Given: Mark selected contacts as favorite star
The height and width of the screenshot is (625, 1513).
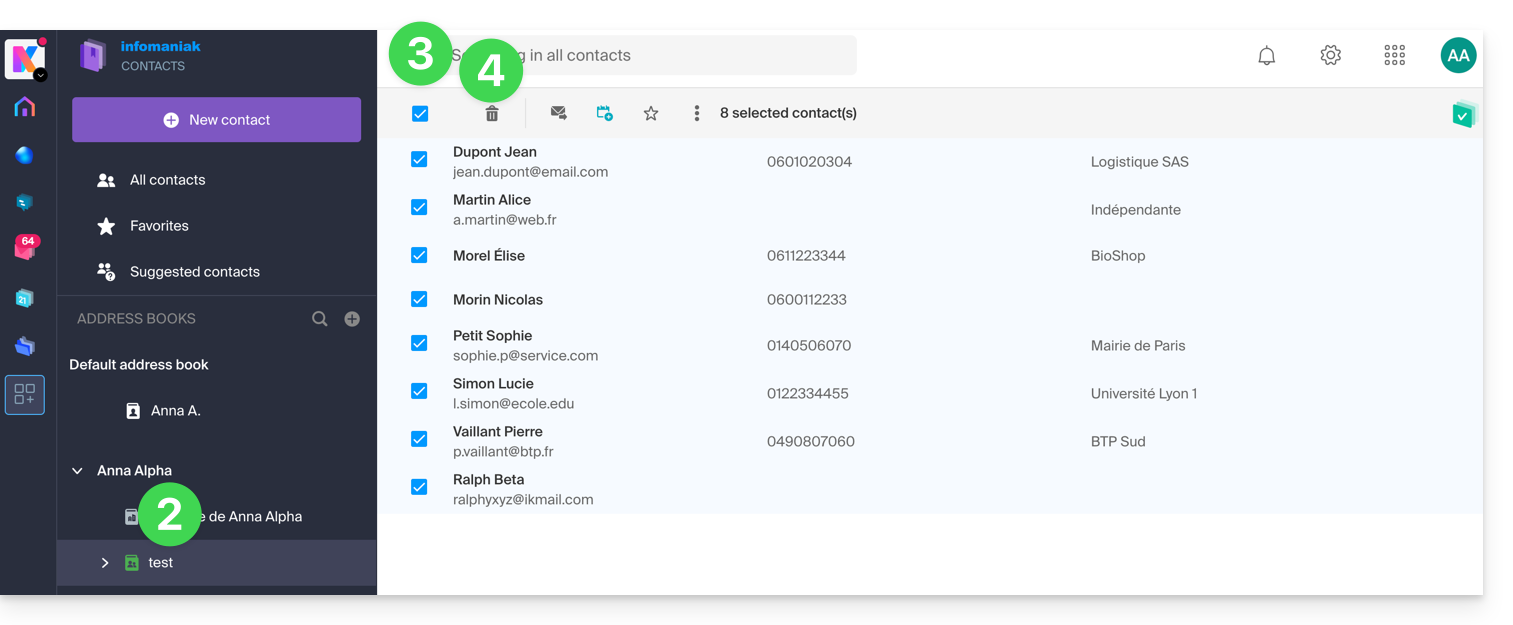Looking at the screenshot, I should pyautogui.click(x=651, y=114).
